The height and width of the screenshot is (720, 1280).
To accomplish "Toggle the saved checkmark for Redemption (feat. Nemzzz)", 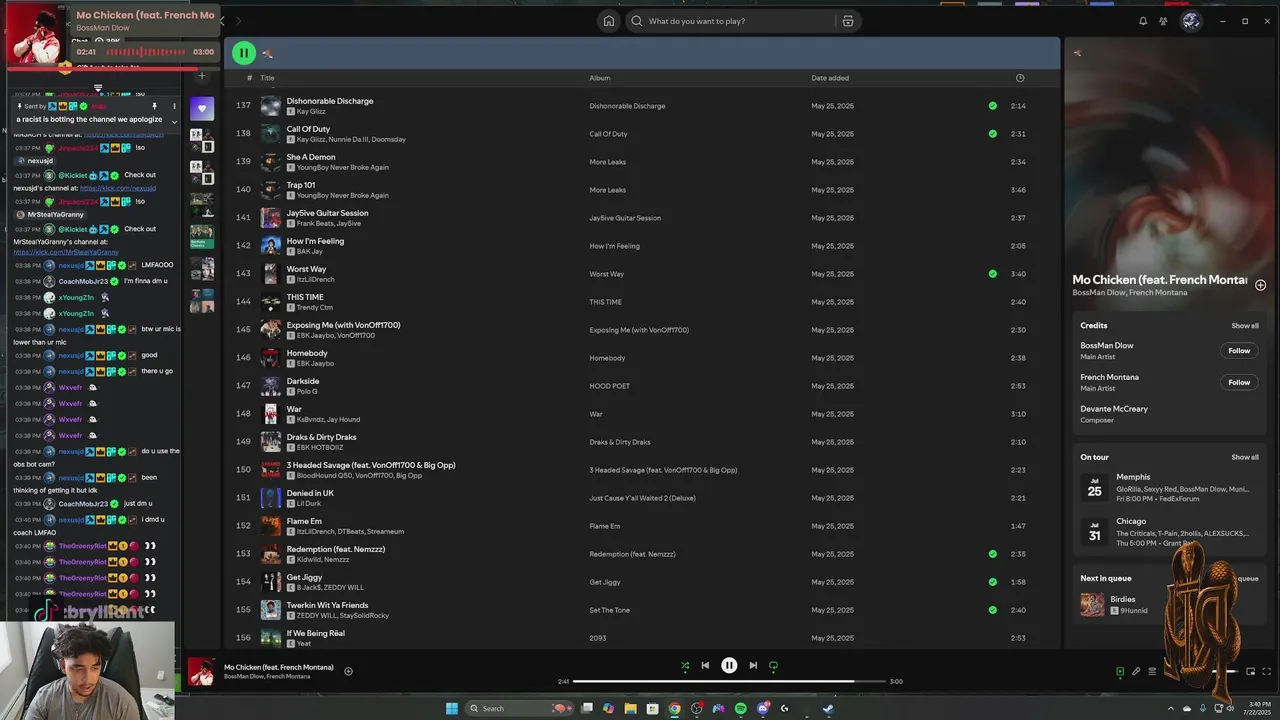I will coord(992,553).
